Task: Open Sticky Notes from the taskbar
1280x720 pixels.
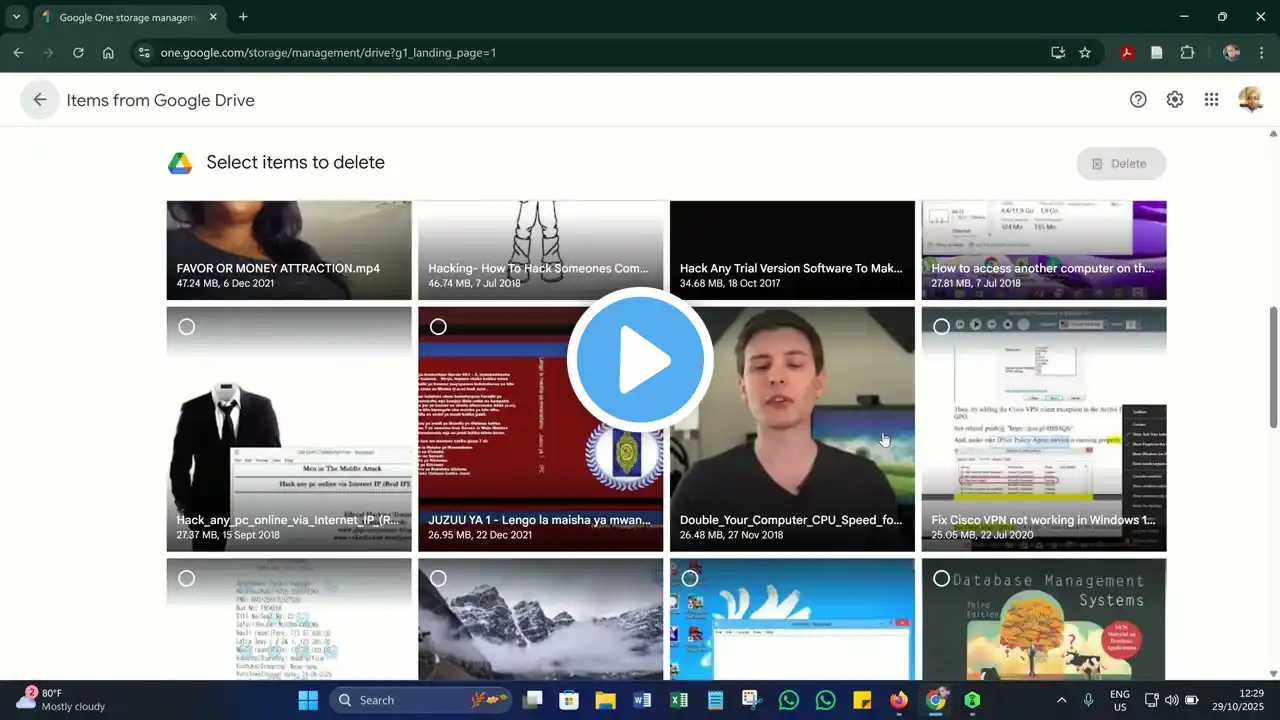Action: [x=862, y=700]
